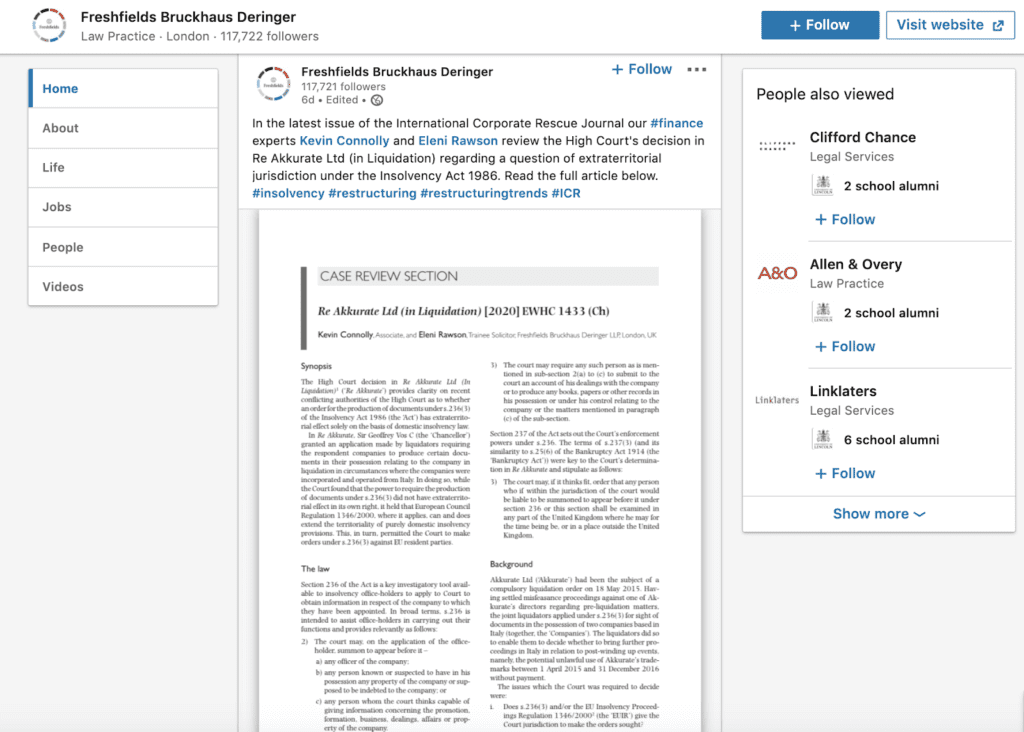Click the school crest under Allen & Overy
The image size is (1024, 732).
click(823, 312)
